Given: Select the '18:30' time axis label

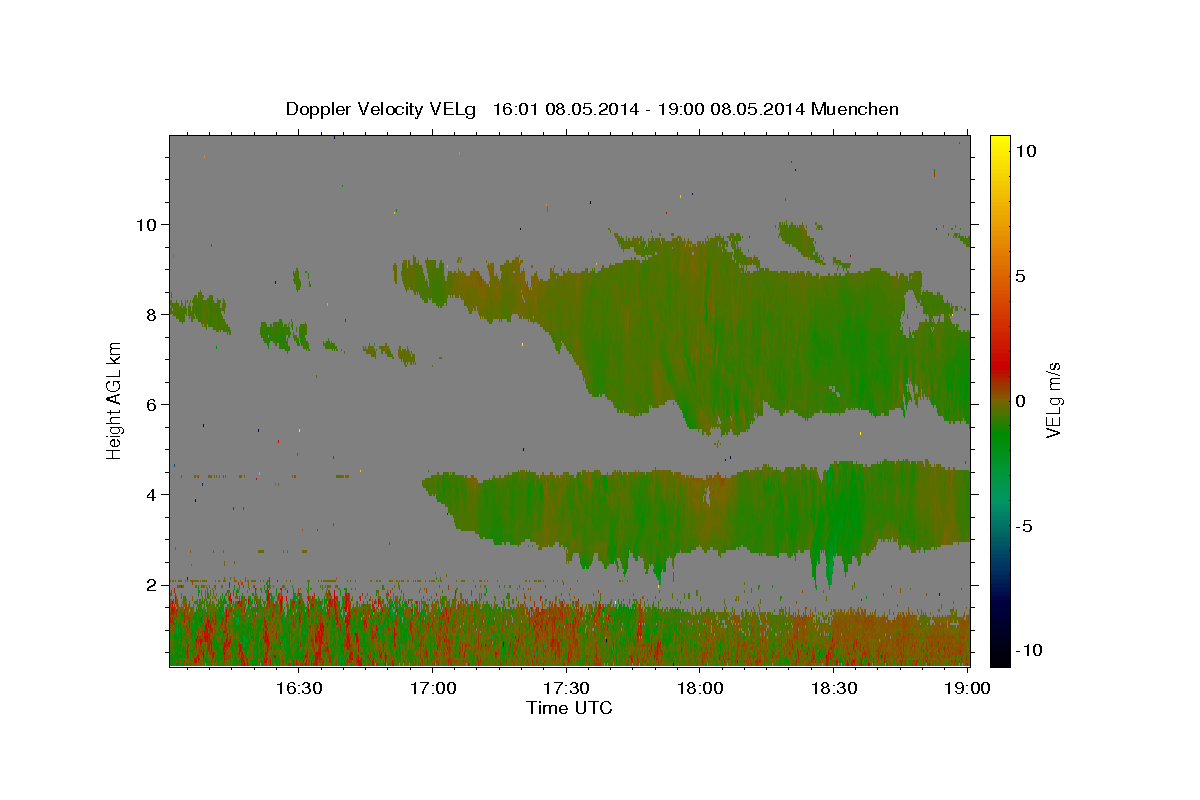Looking at the screenshot, I should [834, 688].
